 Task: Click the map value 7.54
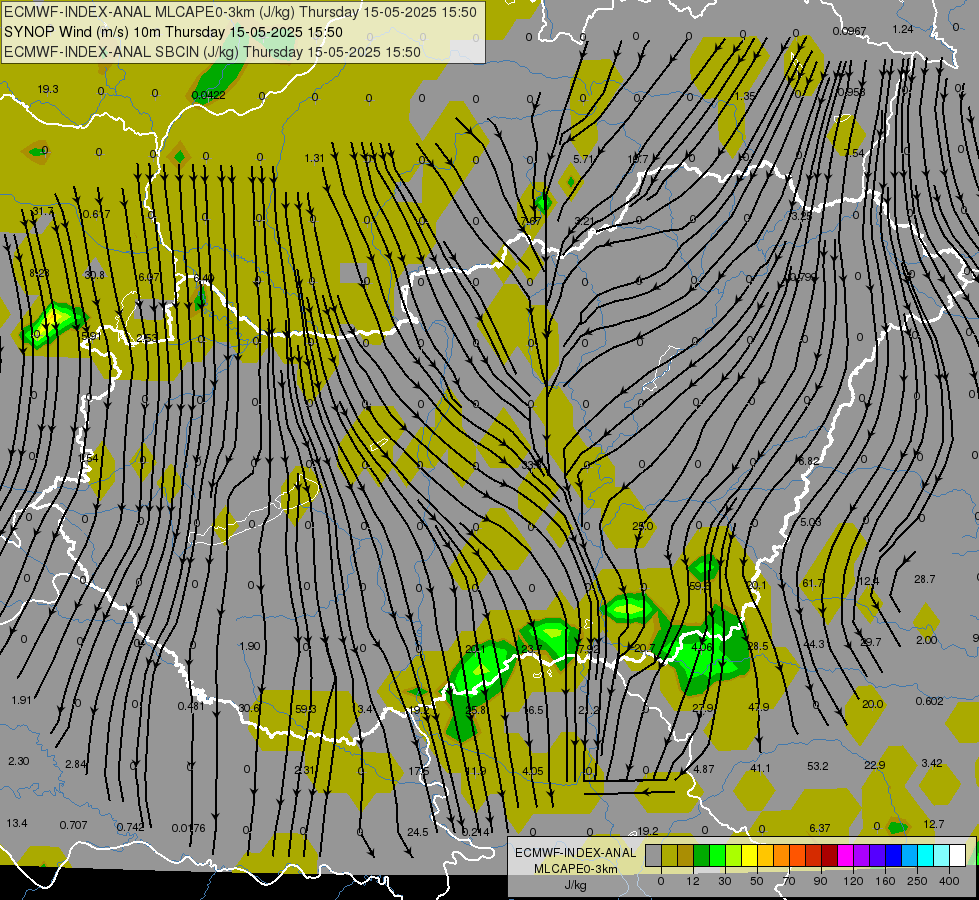pyautogui.click(x=854, y=153)
